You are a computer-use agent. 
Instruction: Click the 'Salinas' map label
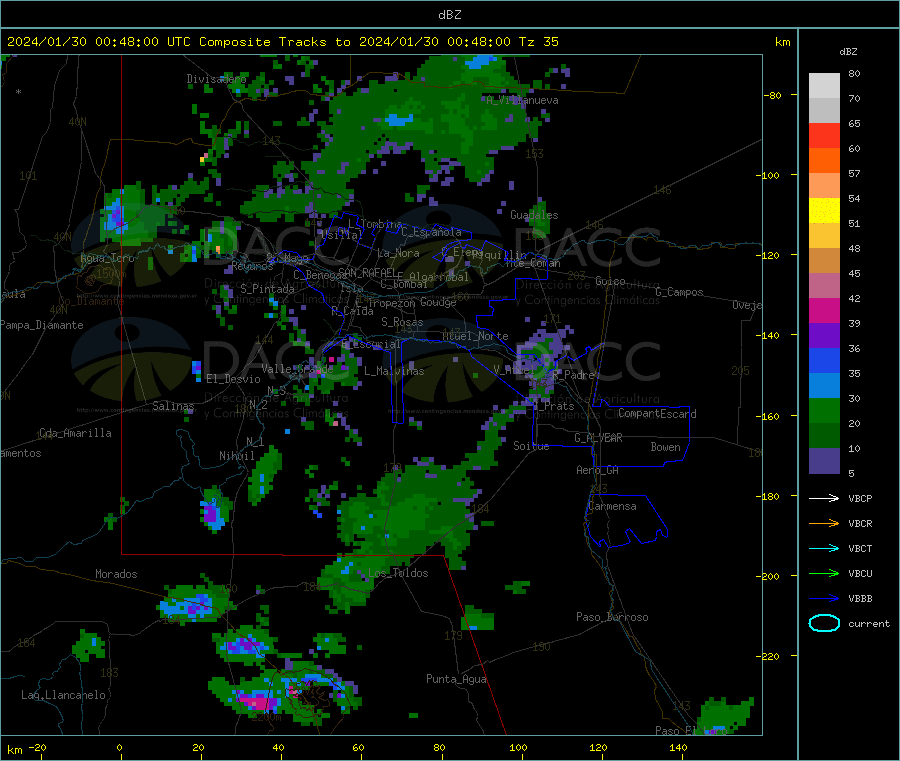point(173,406)
